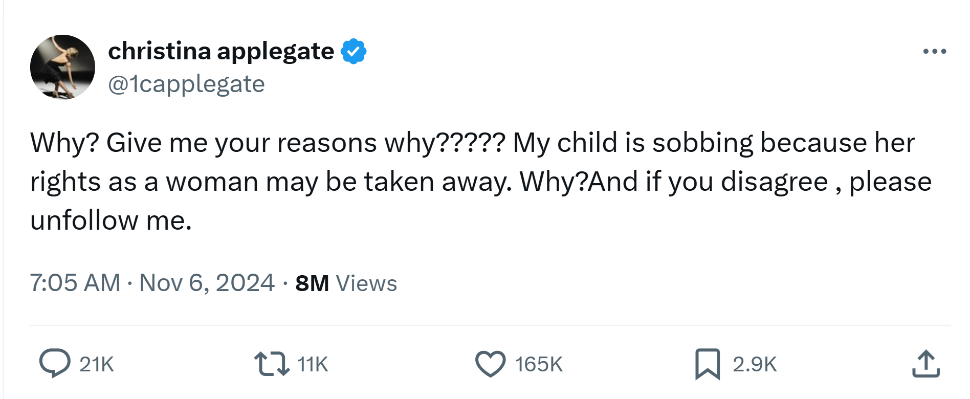Open the three-dot More options menu

pos(934,51)
